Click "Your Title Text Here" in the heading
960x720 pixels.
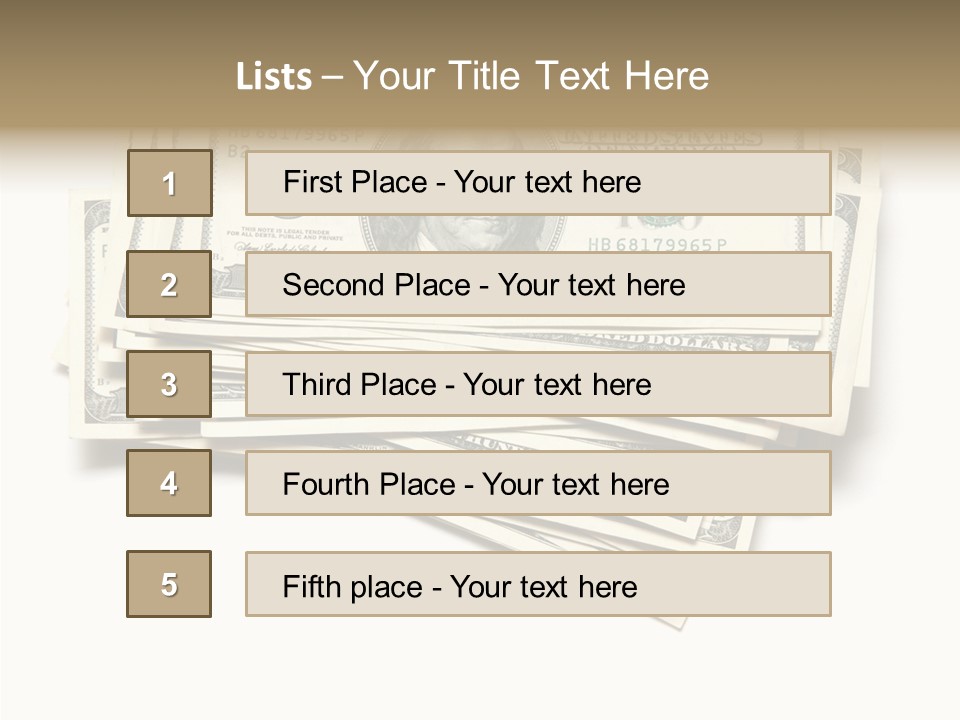point(531,76)
